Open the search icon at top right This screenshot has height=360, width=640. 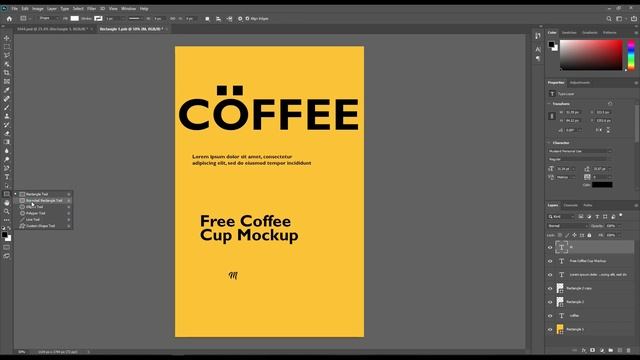(x=609, y=19)
